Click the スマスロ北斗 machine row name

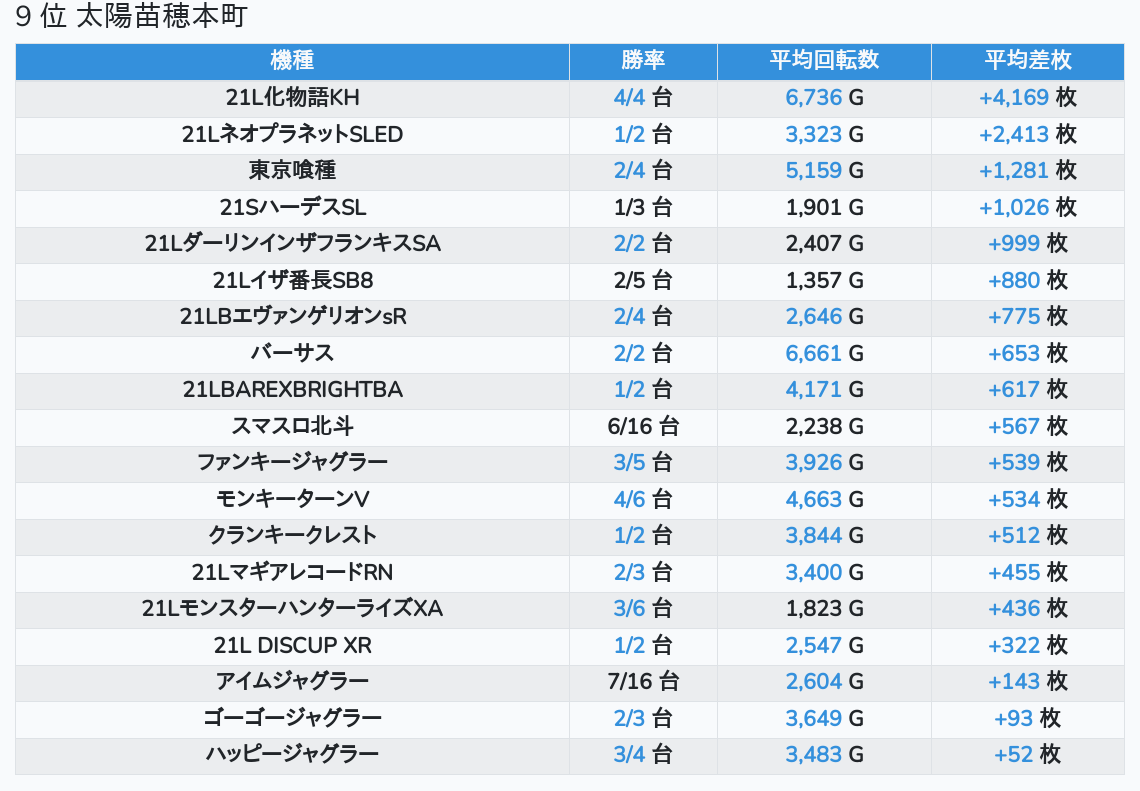292,426
